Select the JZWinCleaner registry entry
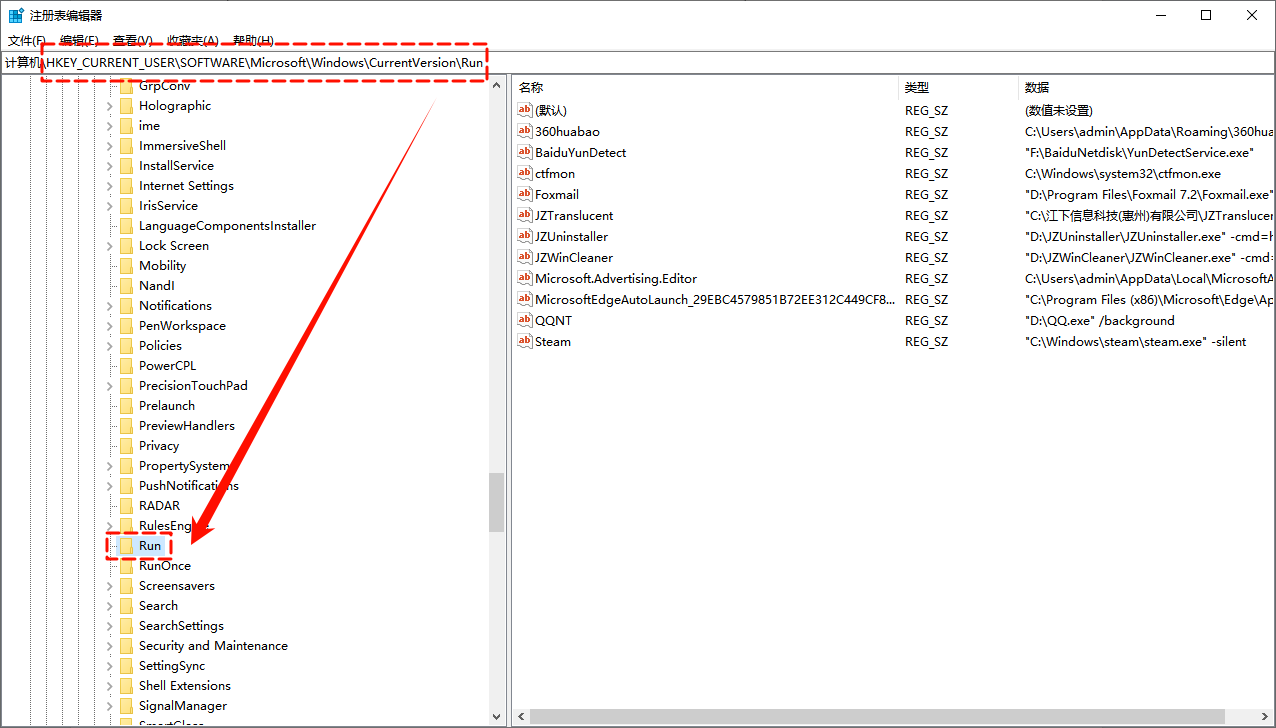The height and width of the screenshot is (728, 1276). tap(573, 257)
